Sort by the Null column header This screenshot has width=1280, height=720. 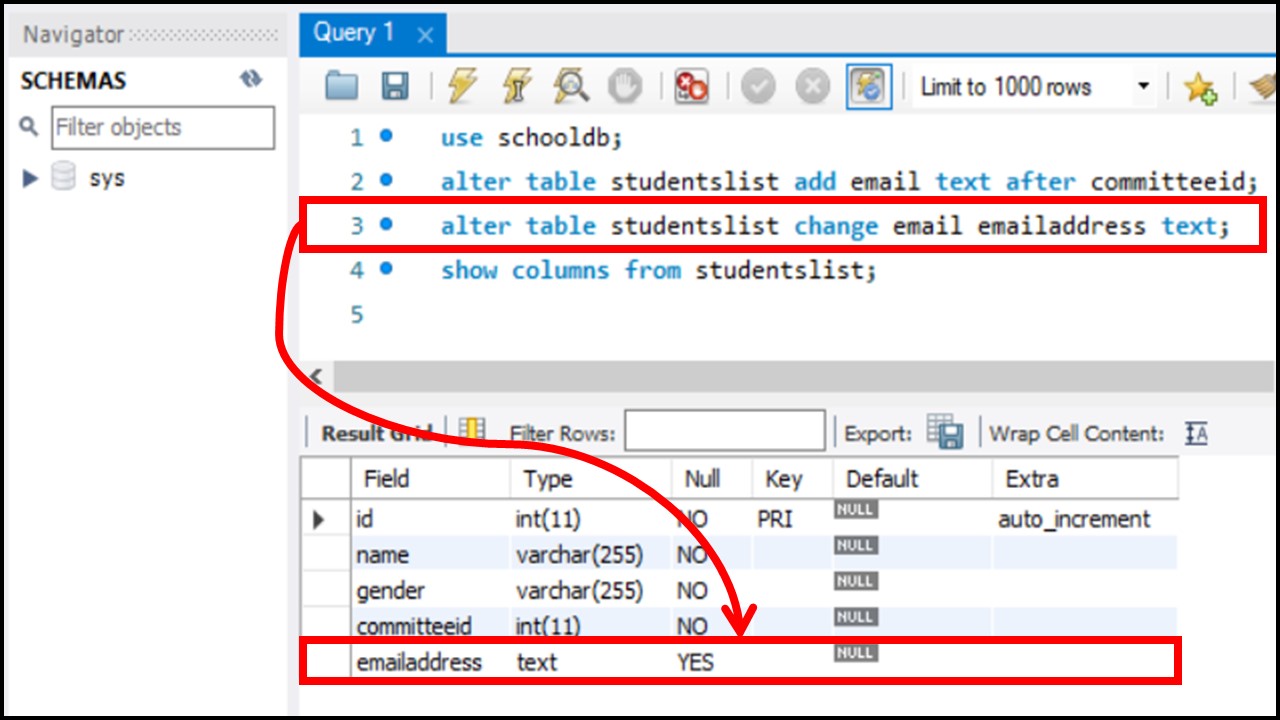[x=711, y=479]
